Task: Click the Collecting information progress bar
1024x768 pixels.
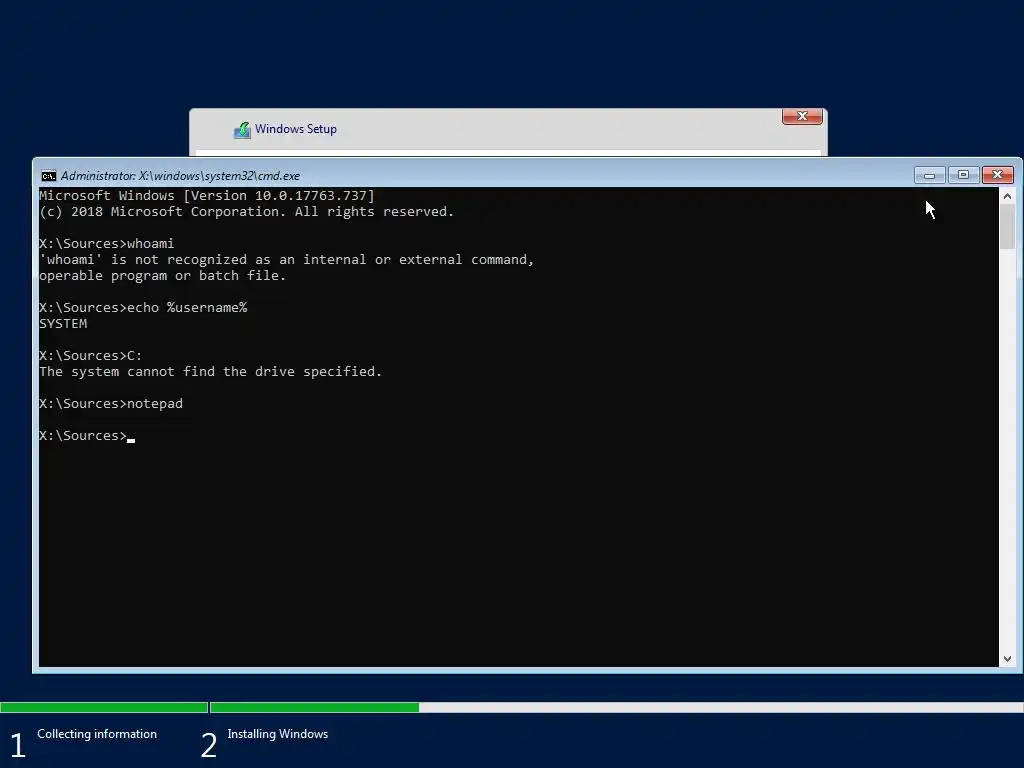Action: point(104,707)
